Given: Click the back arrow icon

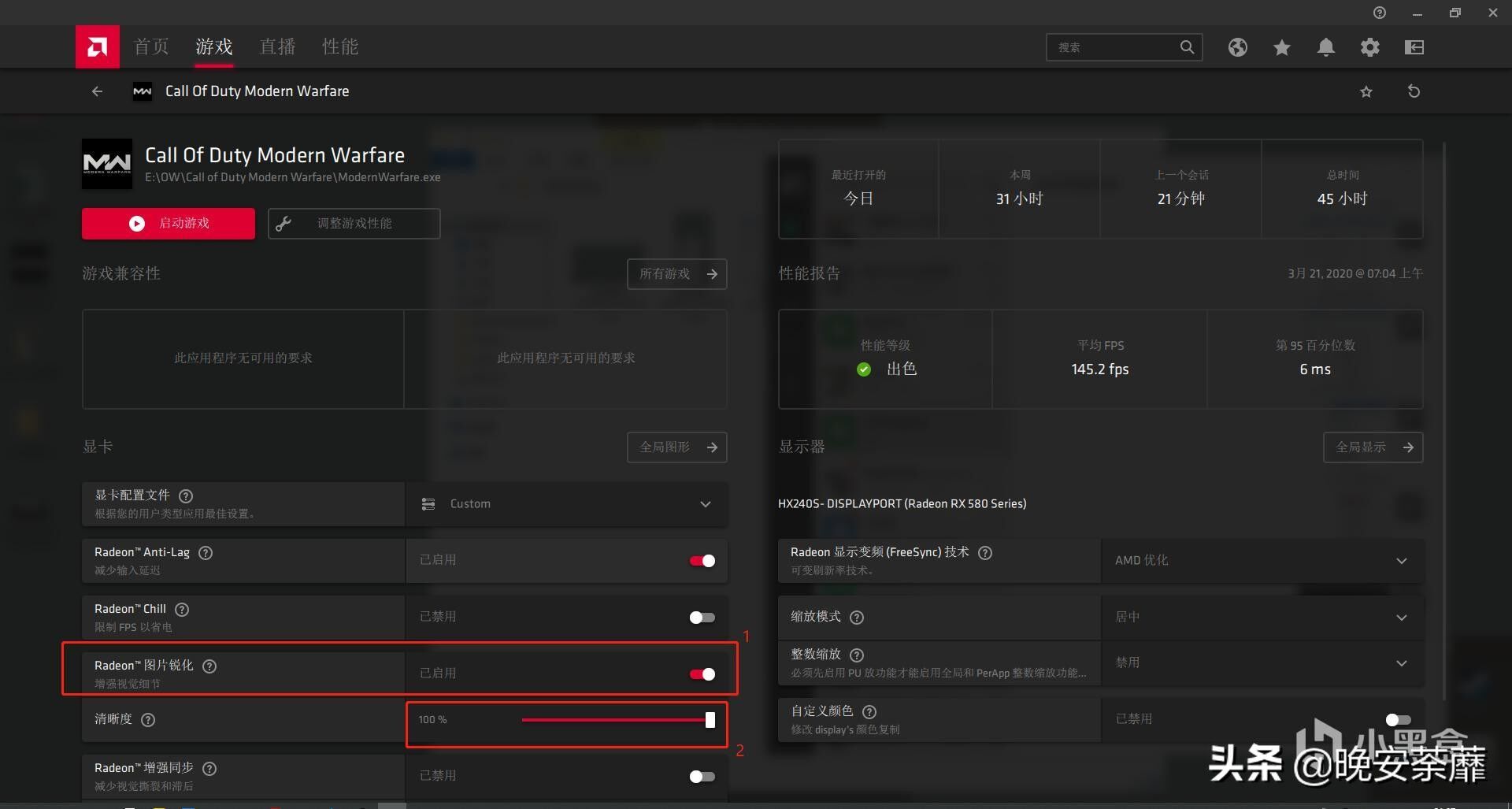Looking at the screenshot, I should point(97,91).
